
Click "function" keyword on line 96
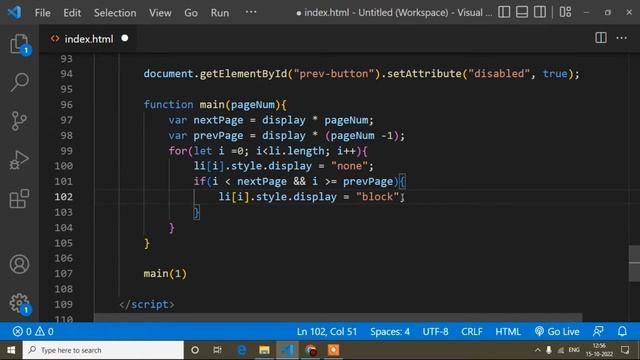click(x=168, y=104)
